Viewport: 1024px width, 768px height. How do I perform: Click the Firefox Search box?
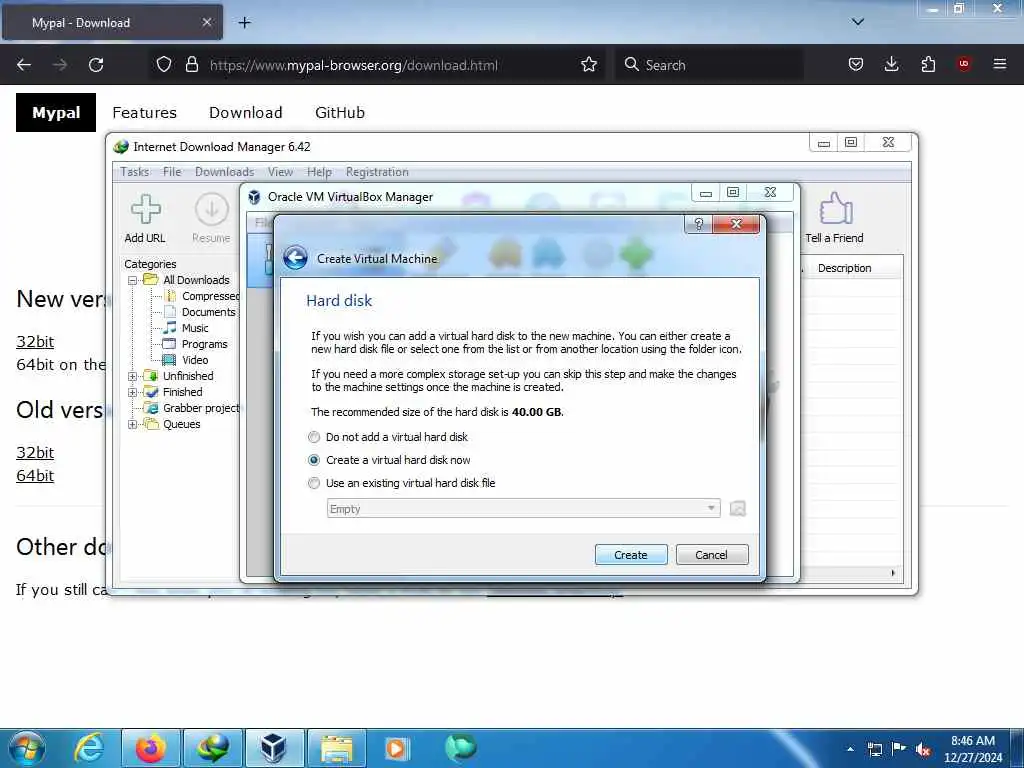coord(709,65)
